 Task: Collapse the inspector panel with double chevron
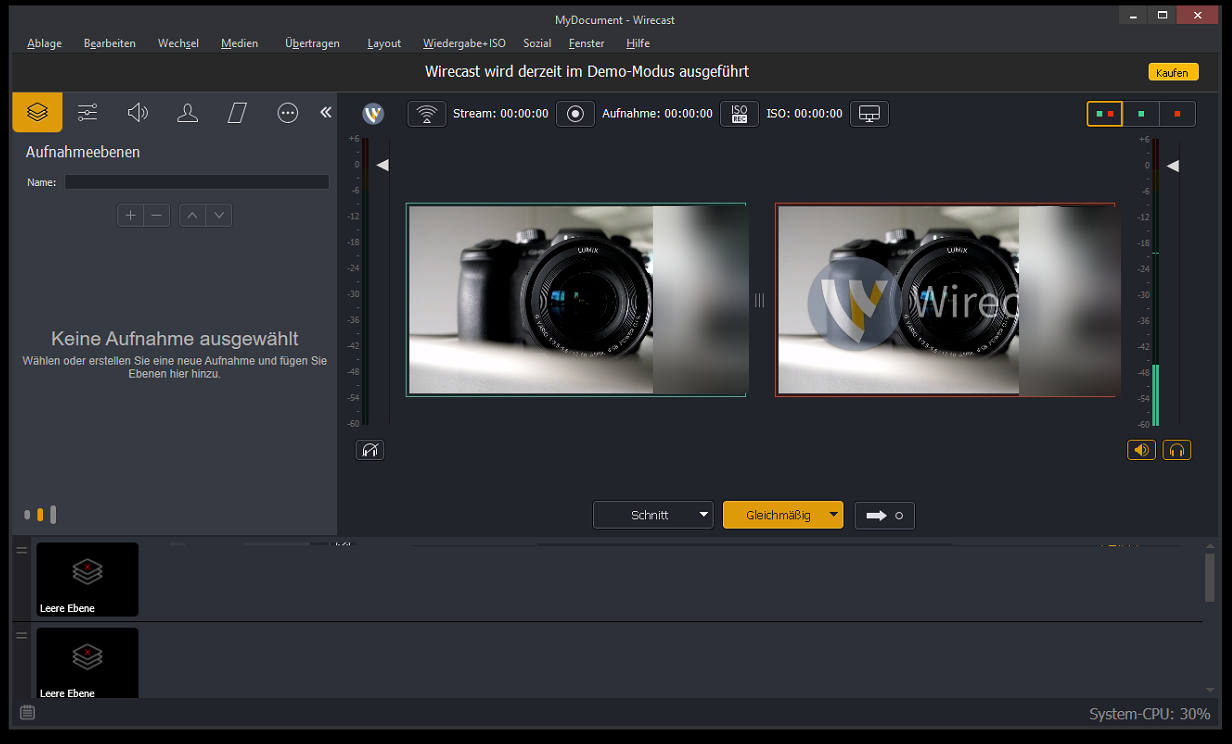[325, 113]
